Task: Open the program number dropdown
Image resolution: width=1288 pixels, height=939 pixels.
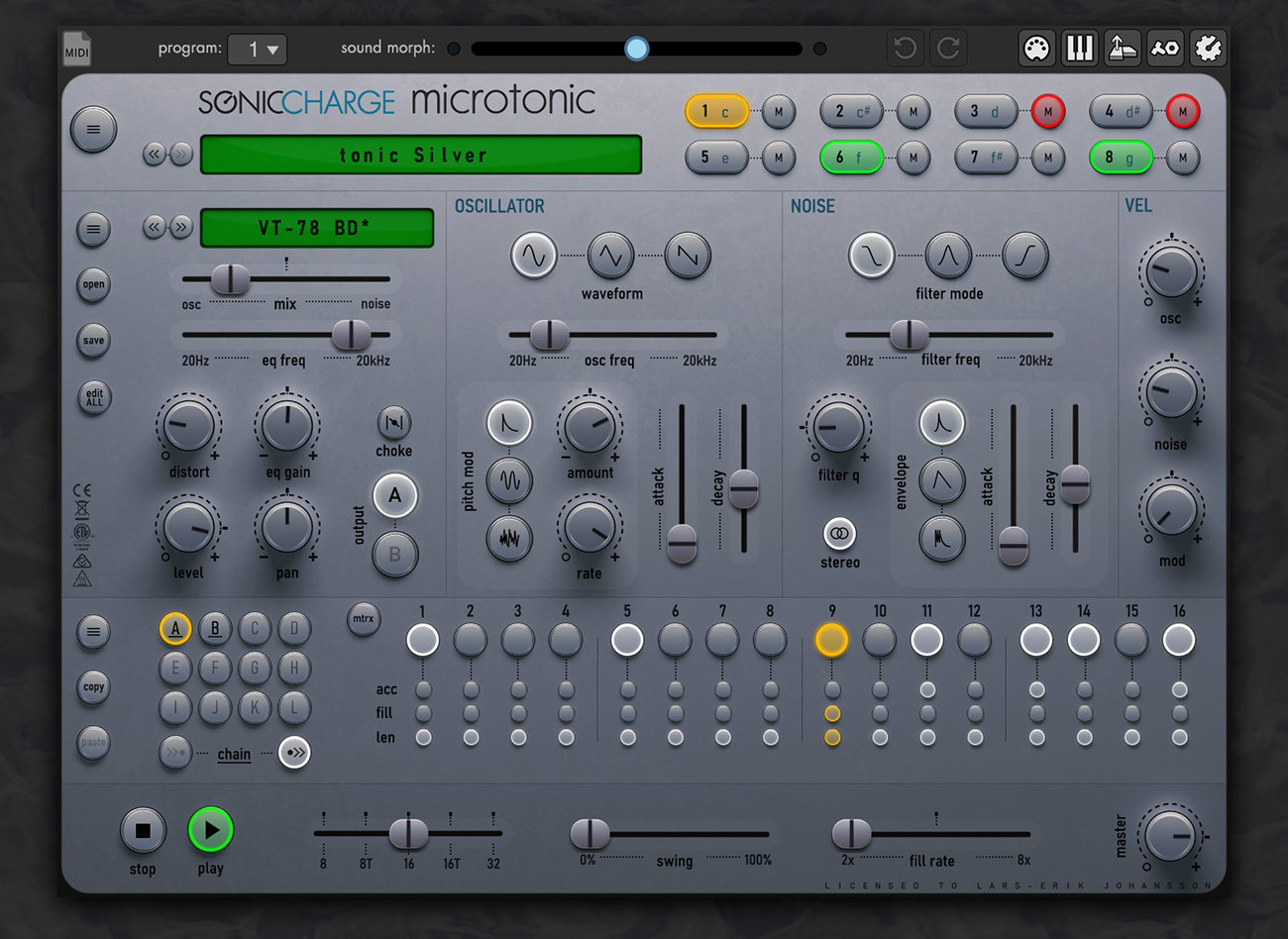Action: pos(258,49)
